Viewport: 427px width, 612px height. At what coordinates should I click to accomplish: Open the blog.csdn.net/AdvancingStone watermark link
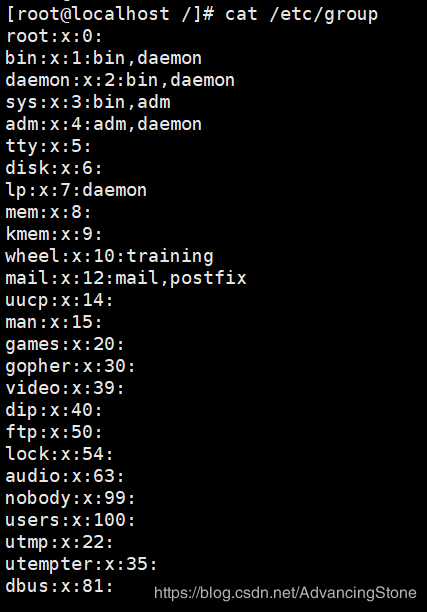[x=285, y=593]
